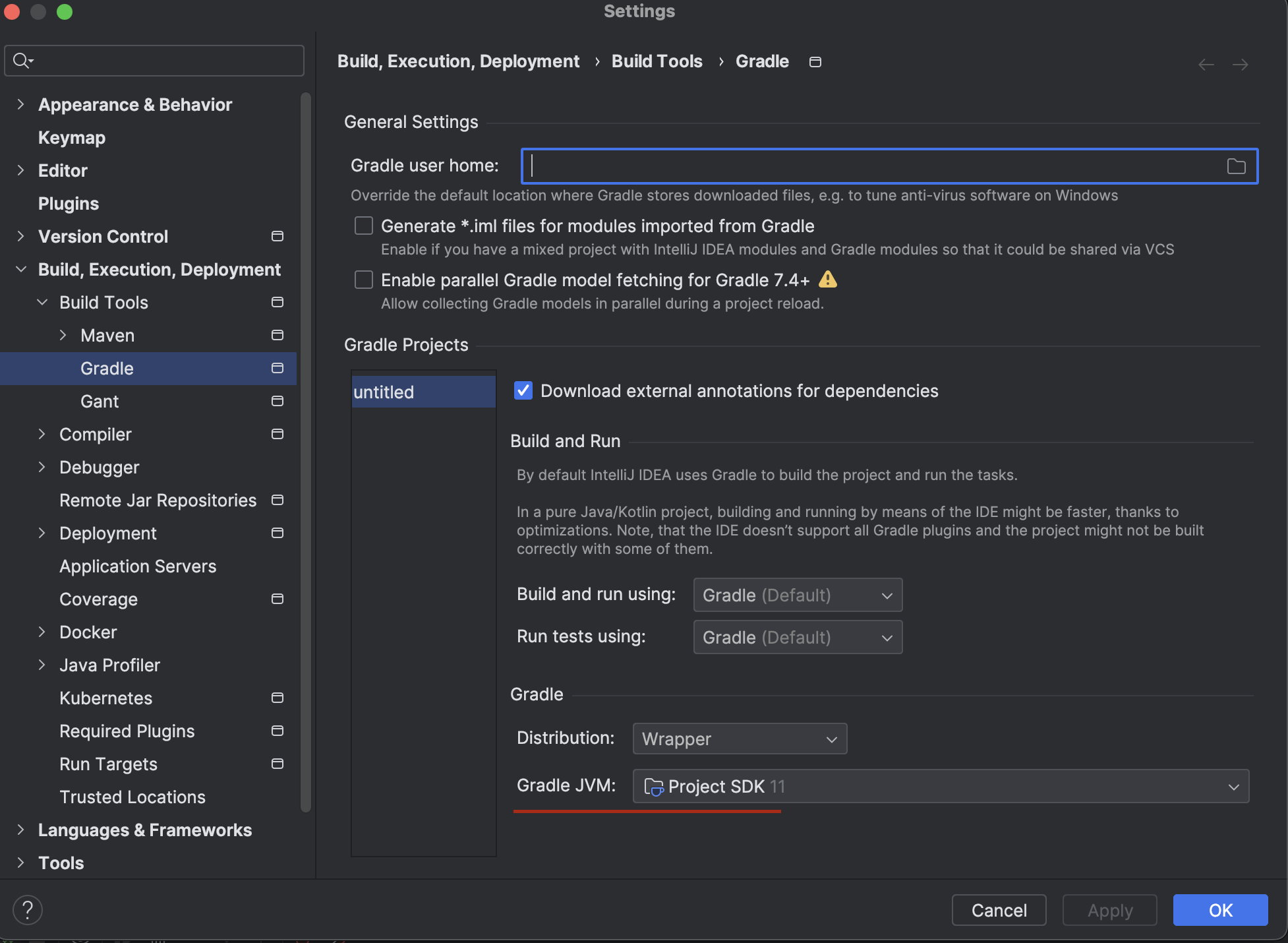
Task: Click the Cancel button
Action: click(x=999, y=910)
